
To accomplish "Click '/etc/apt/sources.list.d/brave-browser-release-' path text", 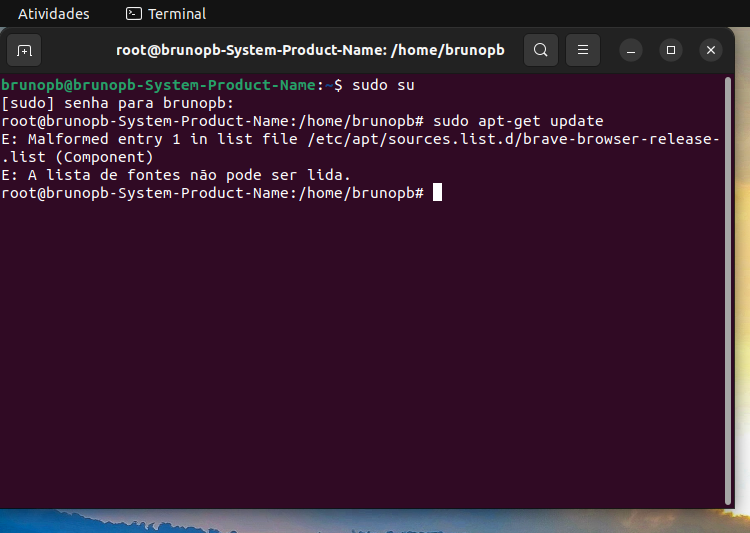I will [514, 139].
